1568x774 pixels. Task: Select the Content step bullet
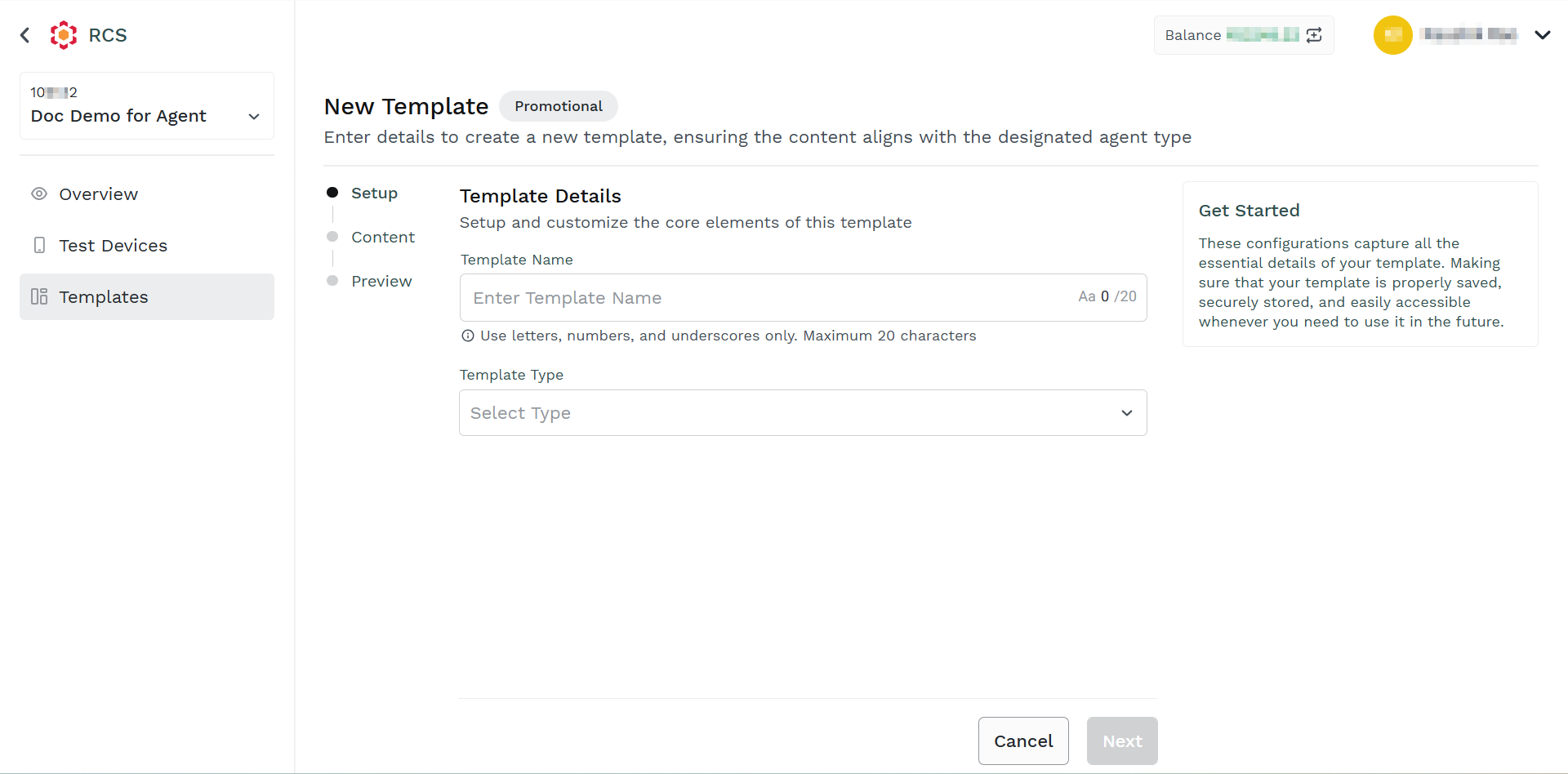click(332, 237)
